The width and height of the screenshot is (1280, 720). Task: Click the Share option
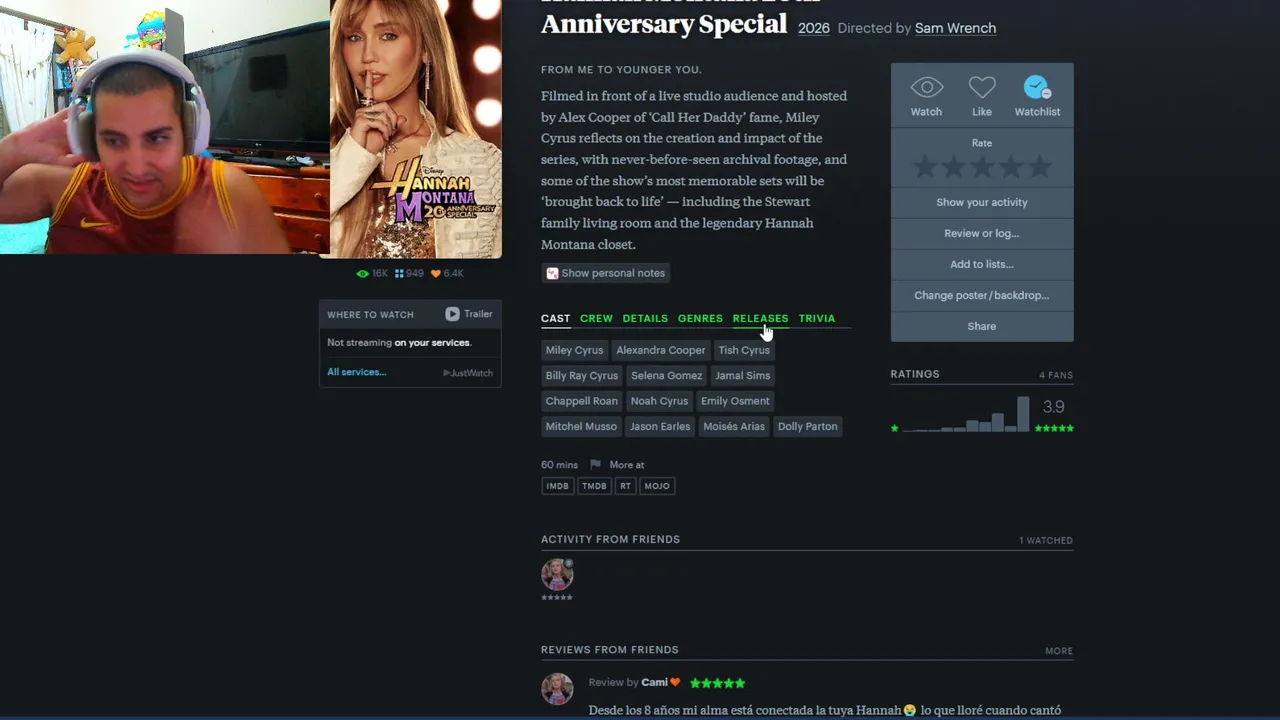point(982,326)
